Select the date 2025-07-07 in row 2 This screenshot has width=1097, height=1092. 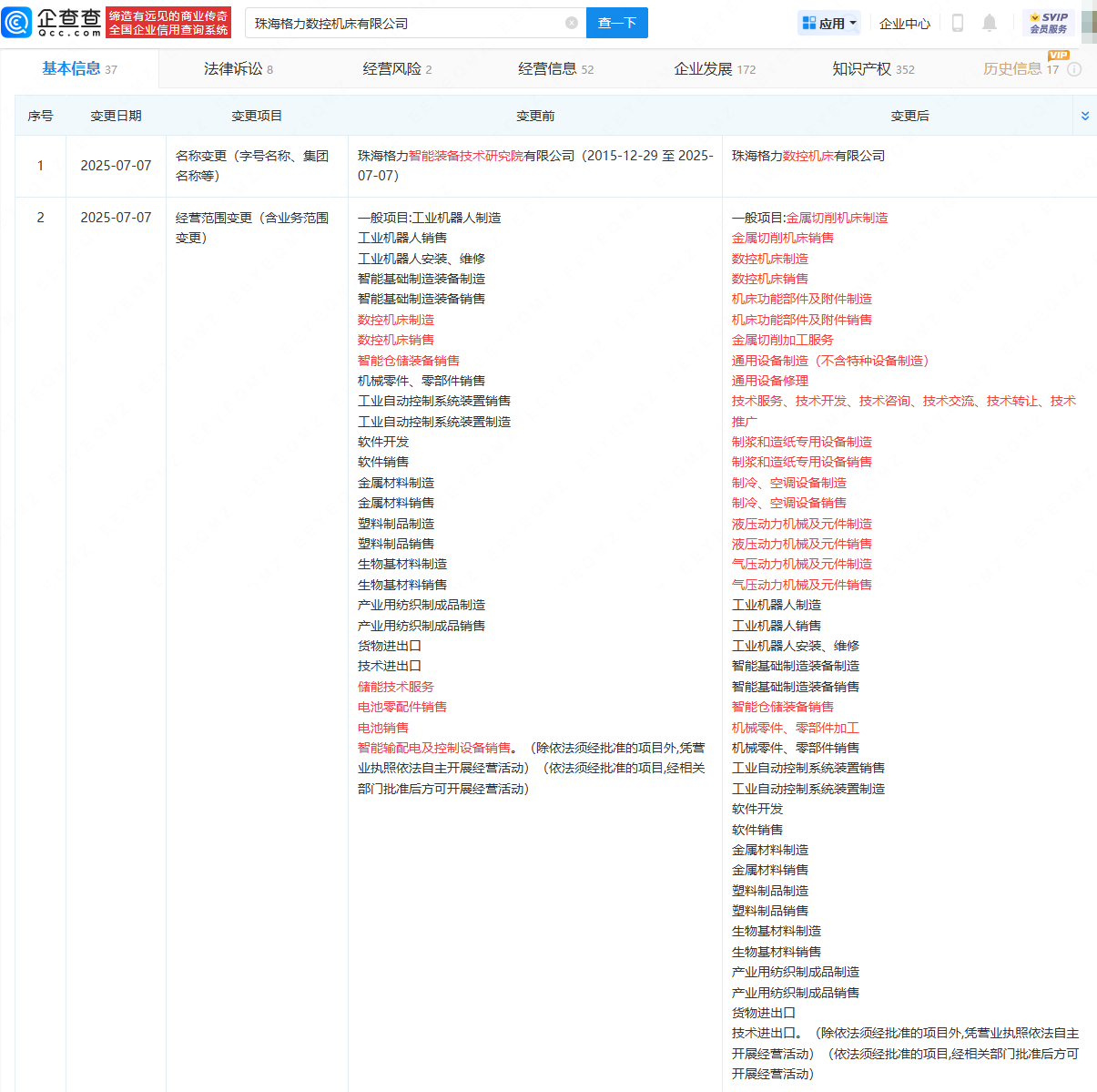[x=116, y=218]
